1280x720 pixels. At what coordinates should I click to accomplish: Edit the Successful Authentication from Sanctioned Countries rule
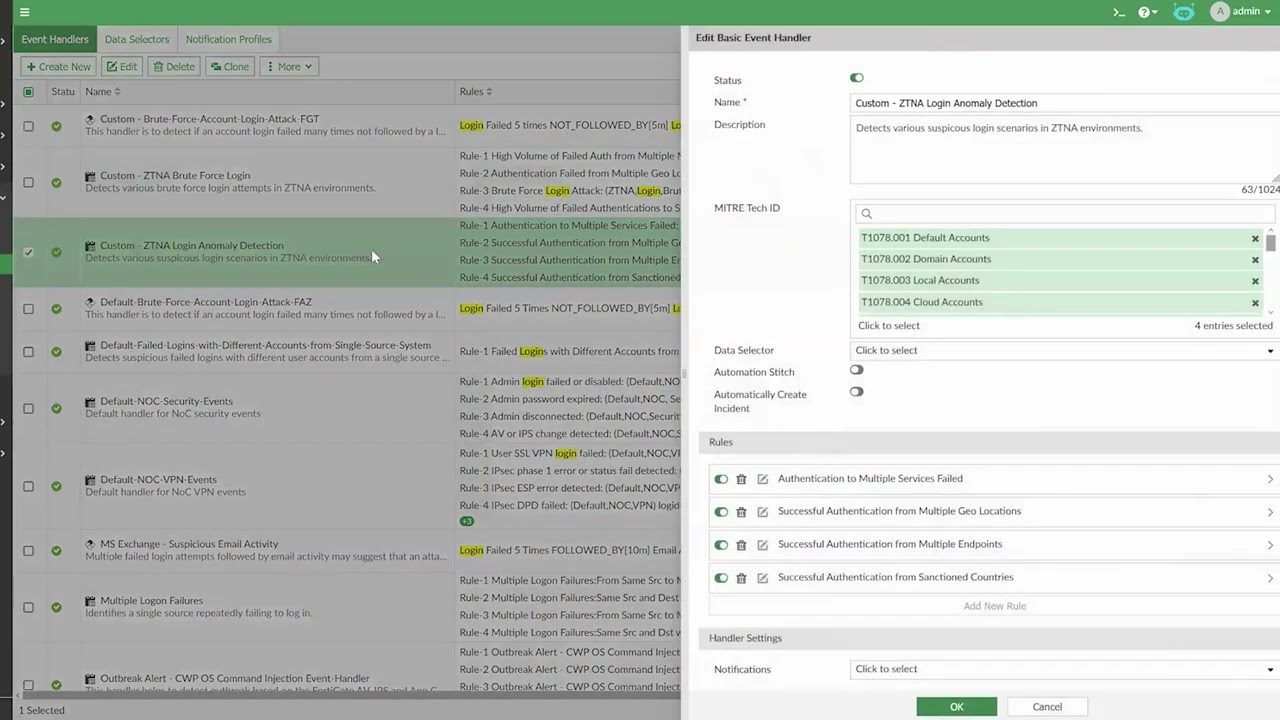pos(763,578)
